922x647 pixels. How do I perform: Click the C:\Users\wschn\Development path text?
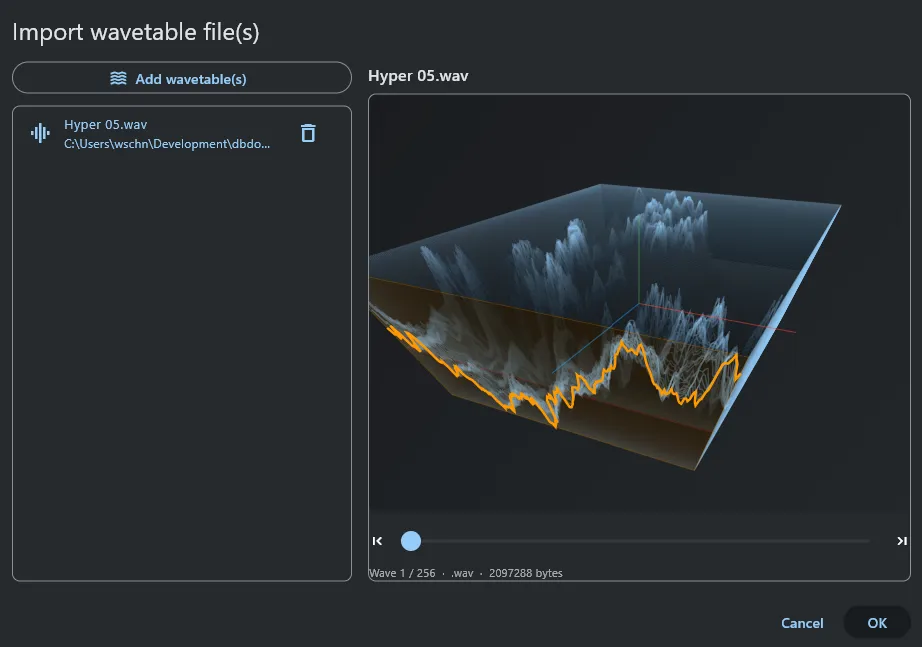pyautogui.click(x=167, y=144)
